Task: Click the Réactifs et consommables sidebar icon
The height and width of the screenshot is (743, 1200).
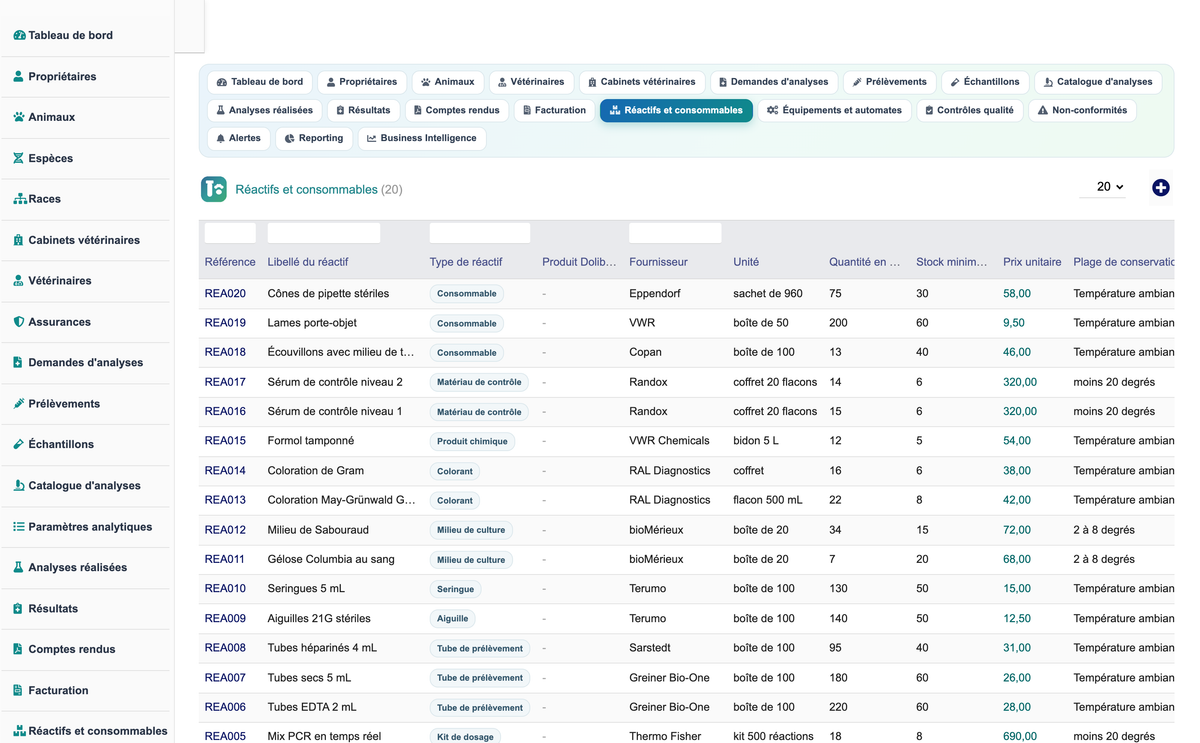Action: click(x=19, y=731)
